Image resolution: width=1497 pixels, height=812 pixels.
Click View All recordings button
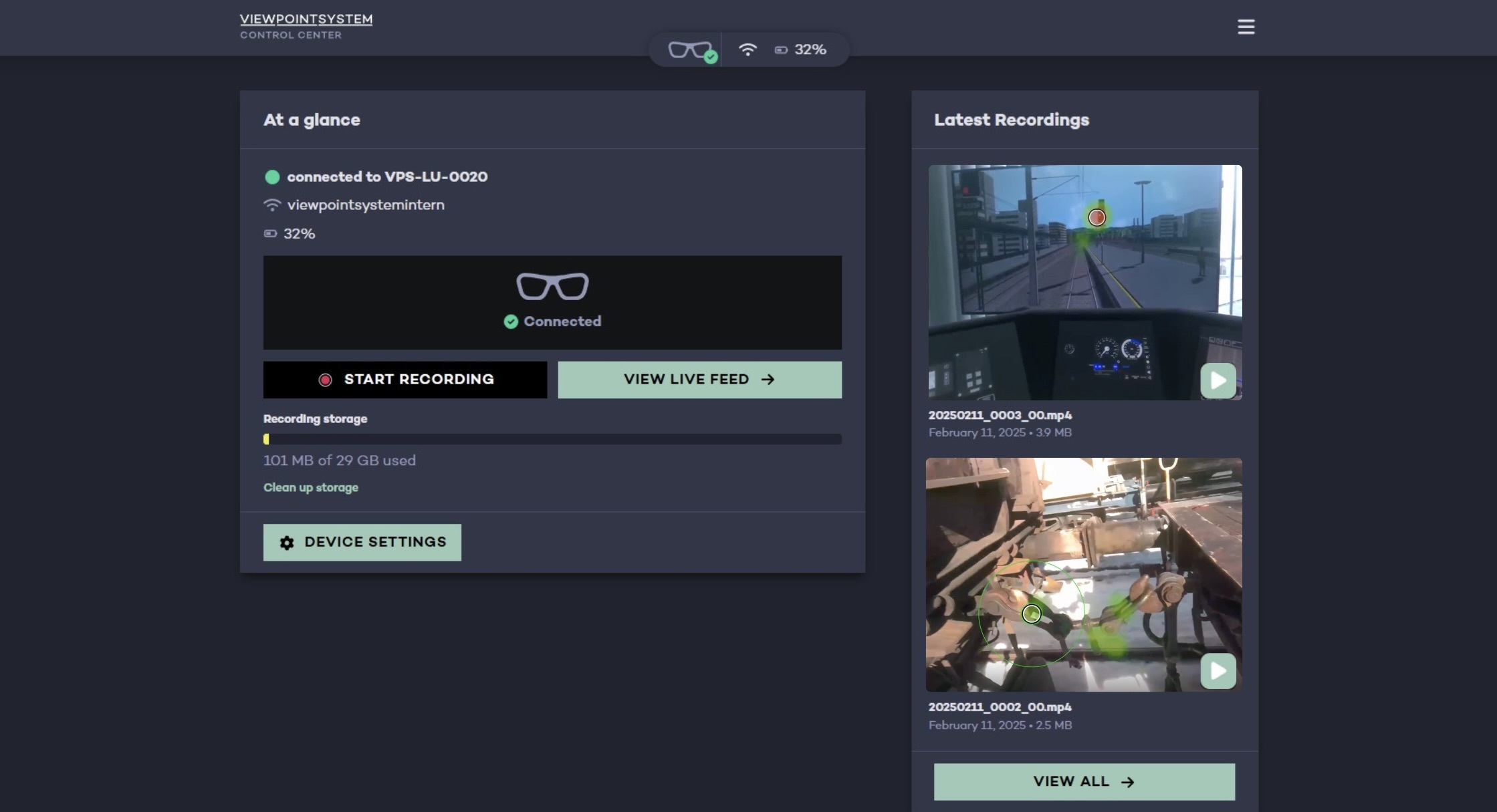click(x=1084, y=782)
